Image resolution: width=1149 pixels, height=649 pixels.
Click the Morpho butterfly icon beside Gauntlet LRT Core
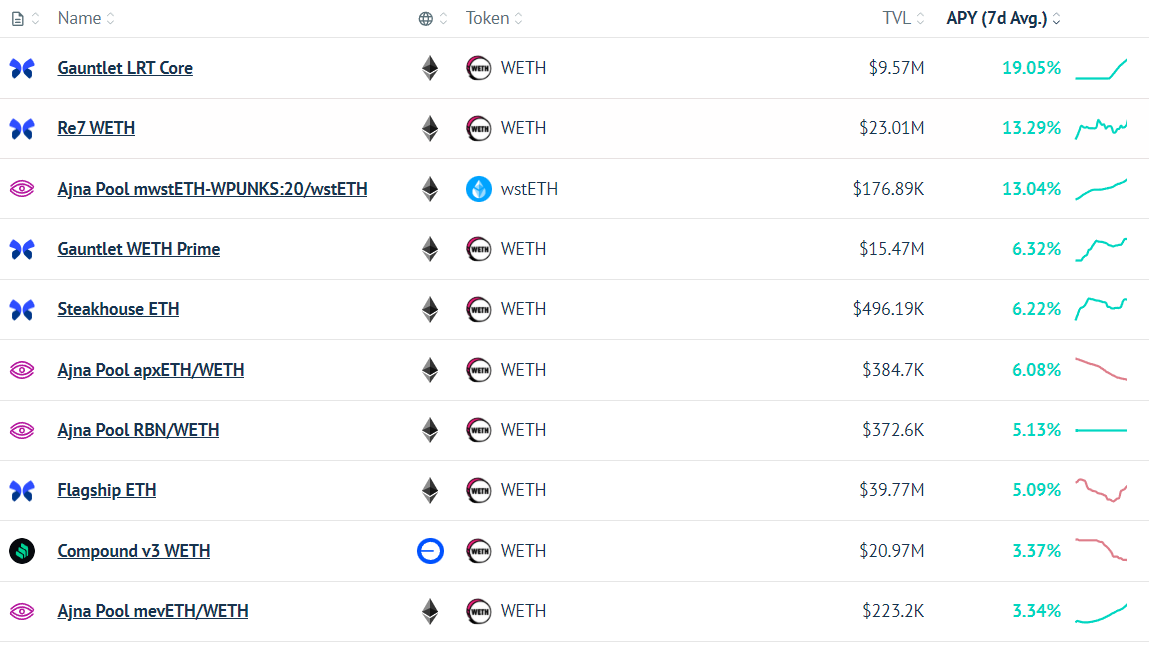tap(22, 68)
